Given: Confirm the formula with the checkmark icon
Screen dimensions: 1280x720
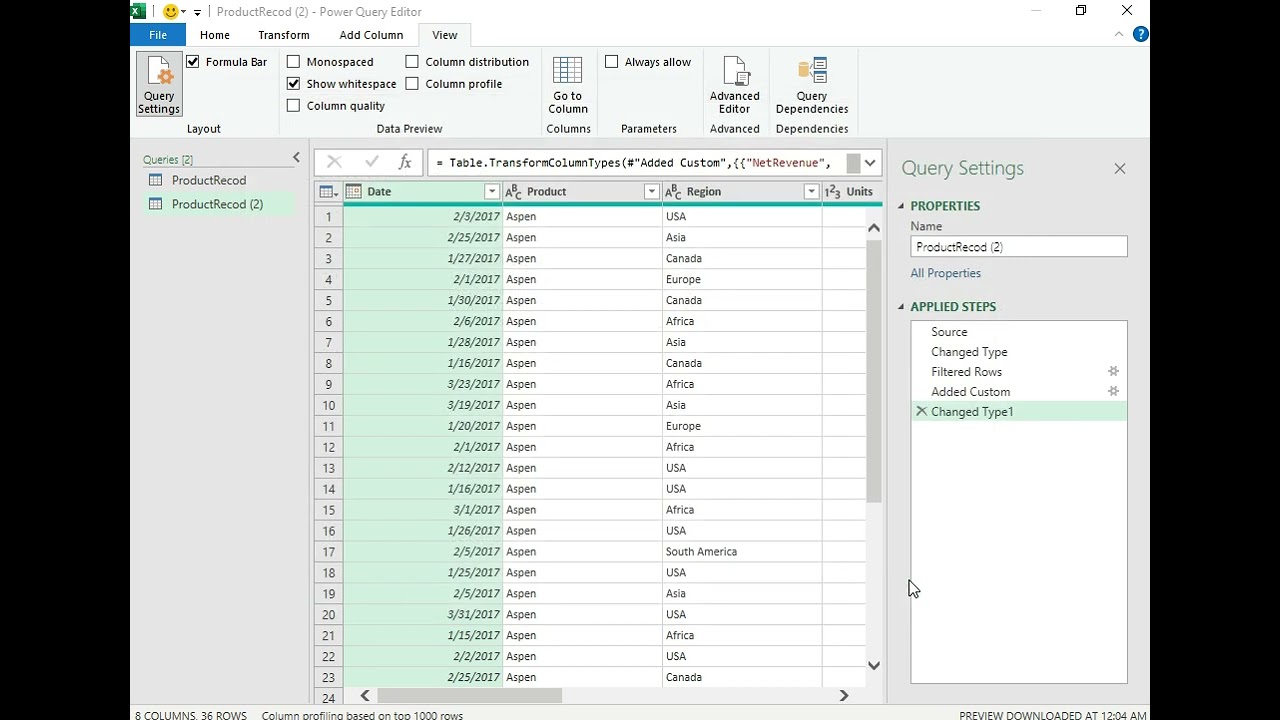Looking at the screenshot, I should pos(371,162).
